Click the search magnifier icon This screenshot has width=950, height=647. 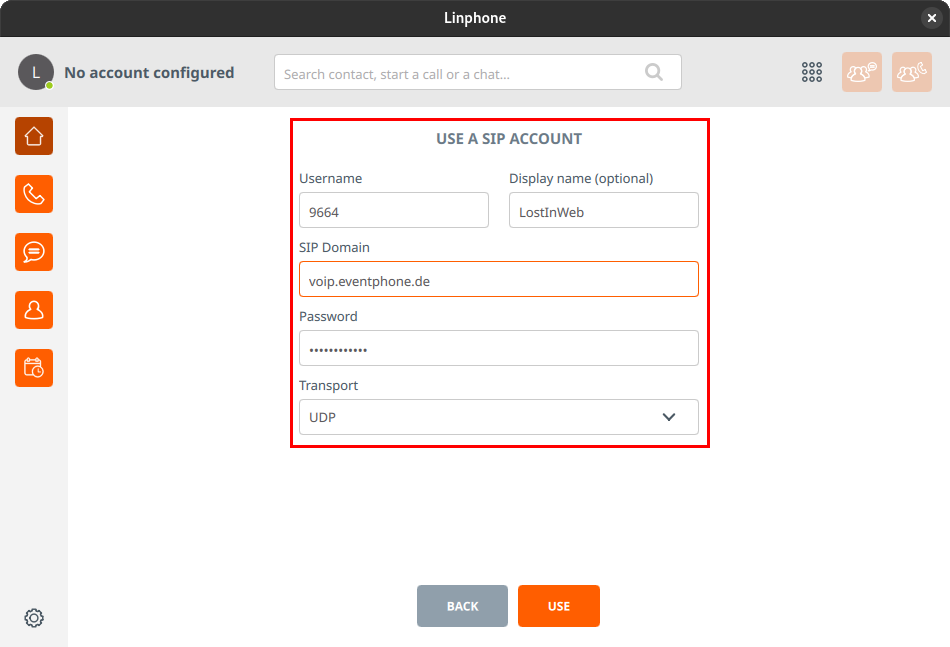(x=654, y=72)
